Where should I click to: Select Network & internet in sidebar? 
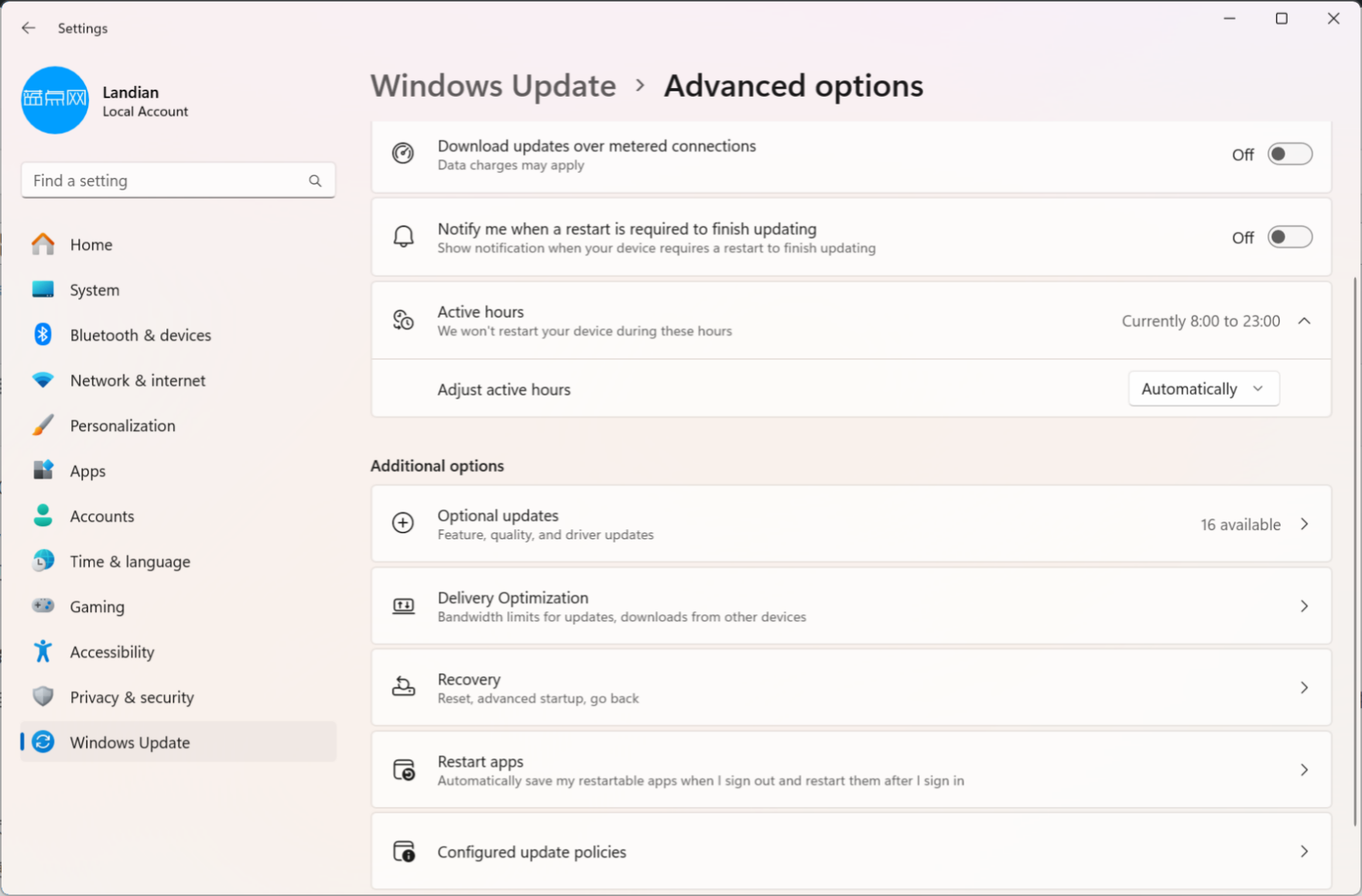pyautogui.click(x=178, y=380)
